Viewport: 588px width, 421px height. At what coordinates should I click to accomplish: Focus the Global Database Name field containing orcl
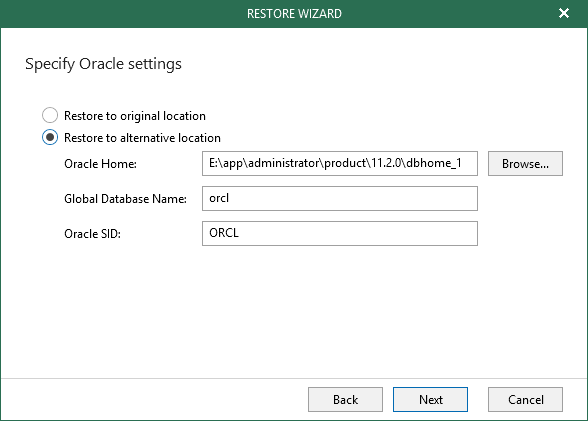click(340, 198)
